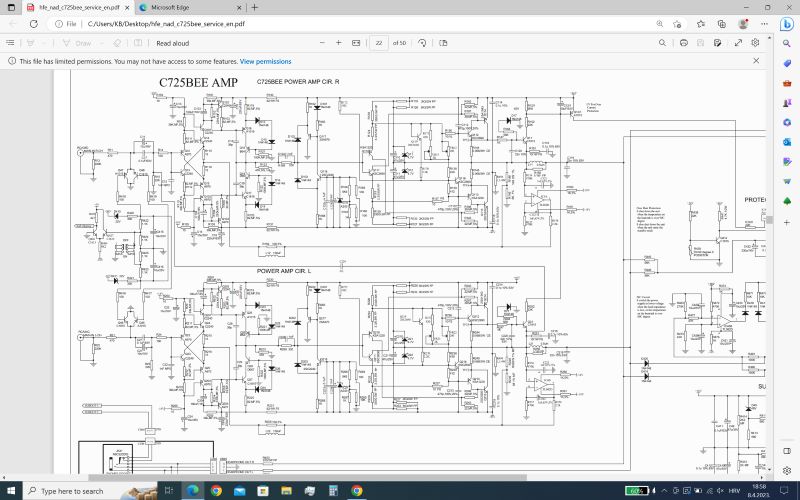800x500 pixels.
Task: Select the Draw tool in PDF toolbar
Action: point(77,43)
